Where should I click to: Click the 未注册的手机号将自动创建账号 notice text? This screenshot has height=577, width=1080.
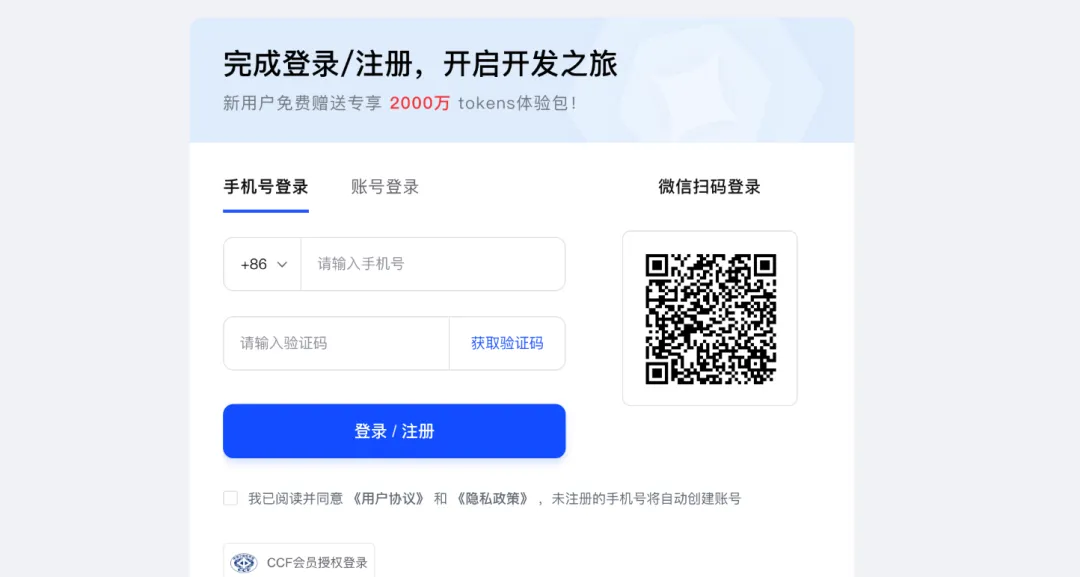646,499
